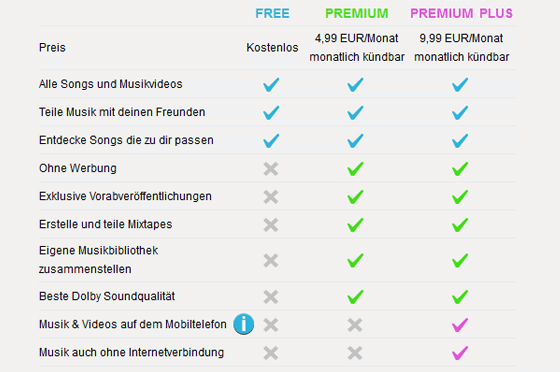Screen dimensions: 560x372
Task: Click the Exklusive Vorabveröffentlichungen feature label
Action: click(125, 196)
